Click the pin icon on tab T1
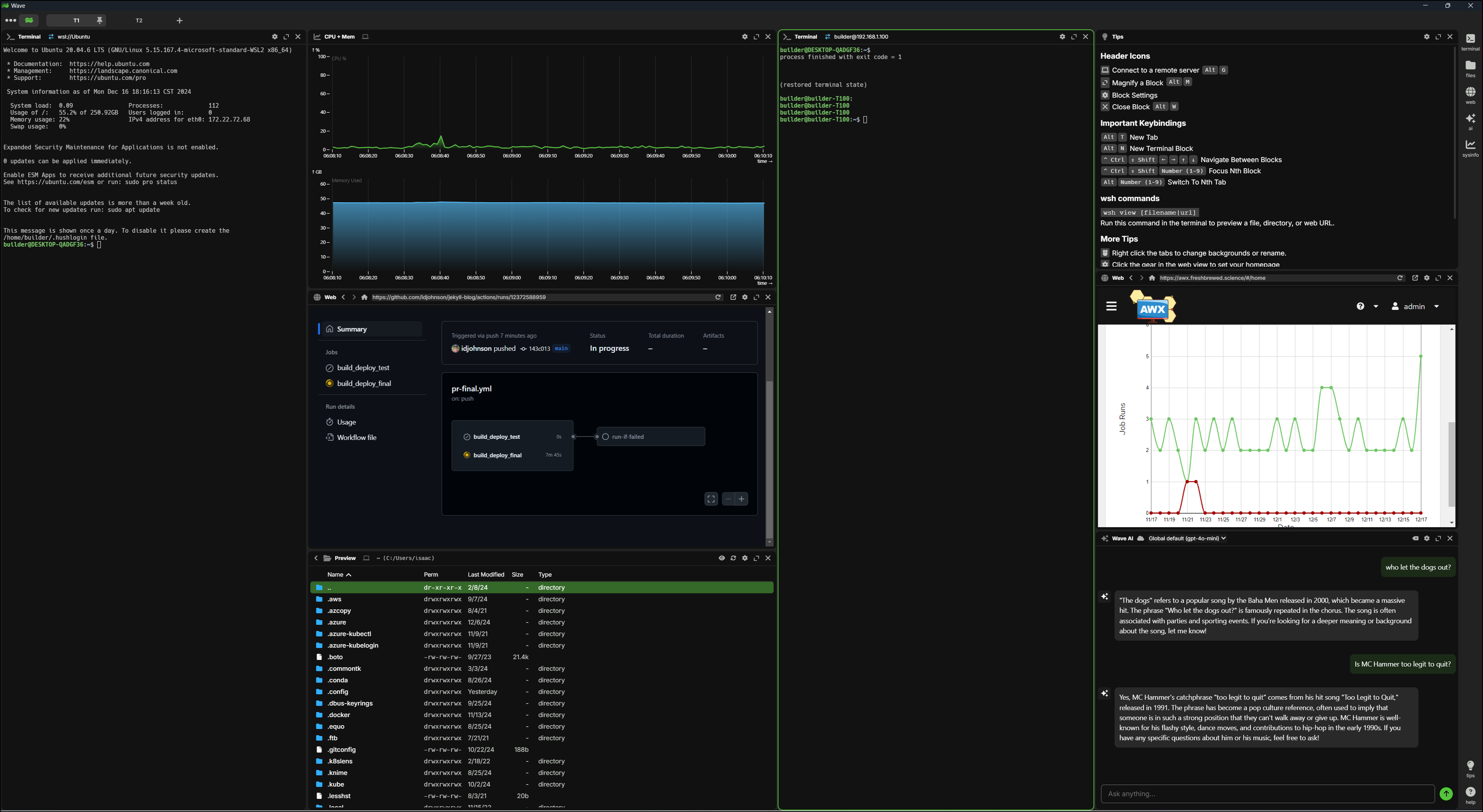This screenshot has height=812, width=1483. click(x=100, y=21)
